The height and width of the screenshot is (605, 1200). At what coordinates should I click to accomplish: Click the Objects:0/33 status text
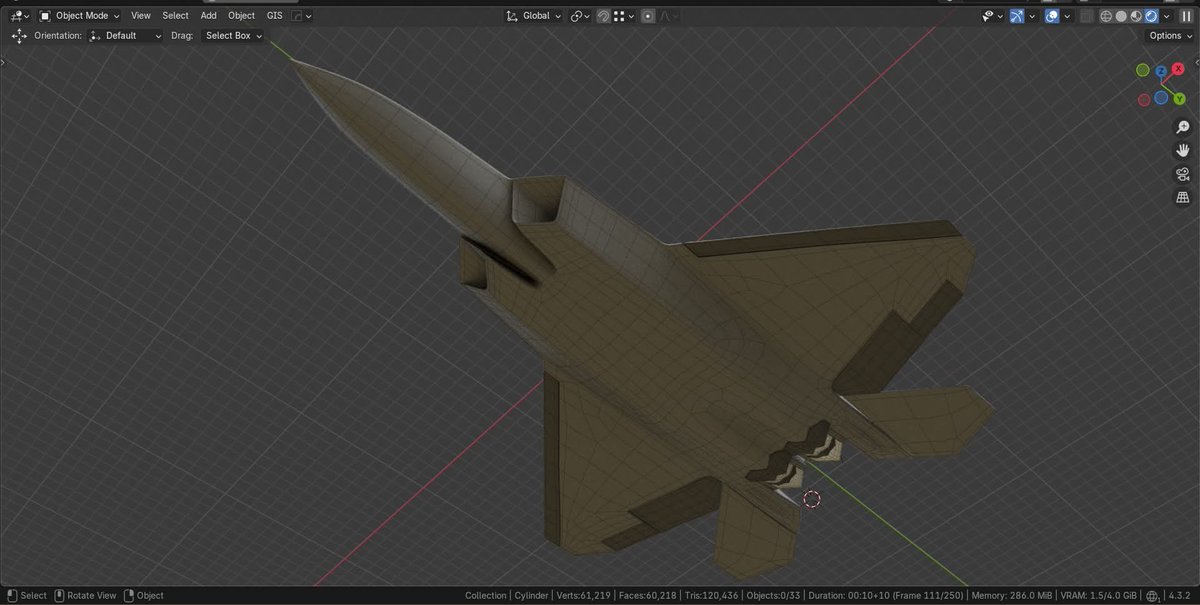pyautogui.click(x=774, y=596)
